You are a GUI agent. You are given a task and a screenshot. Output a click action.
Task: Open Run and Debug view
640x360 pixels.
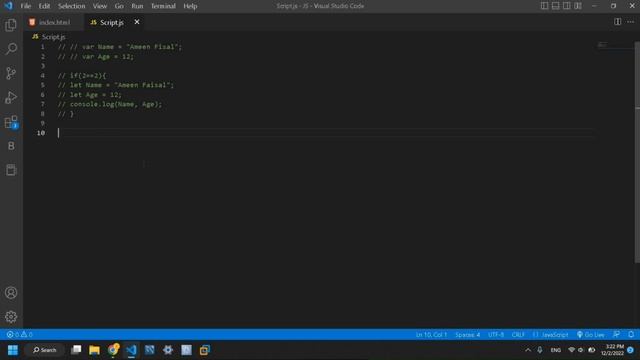[11, 98]
